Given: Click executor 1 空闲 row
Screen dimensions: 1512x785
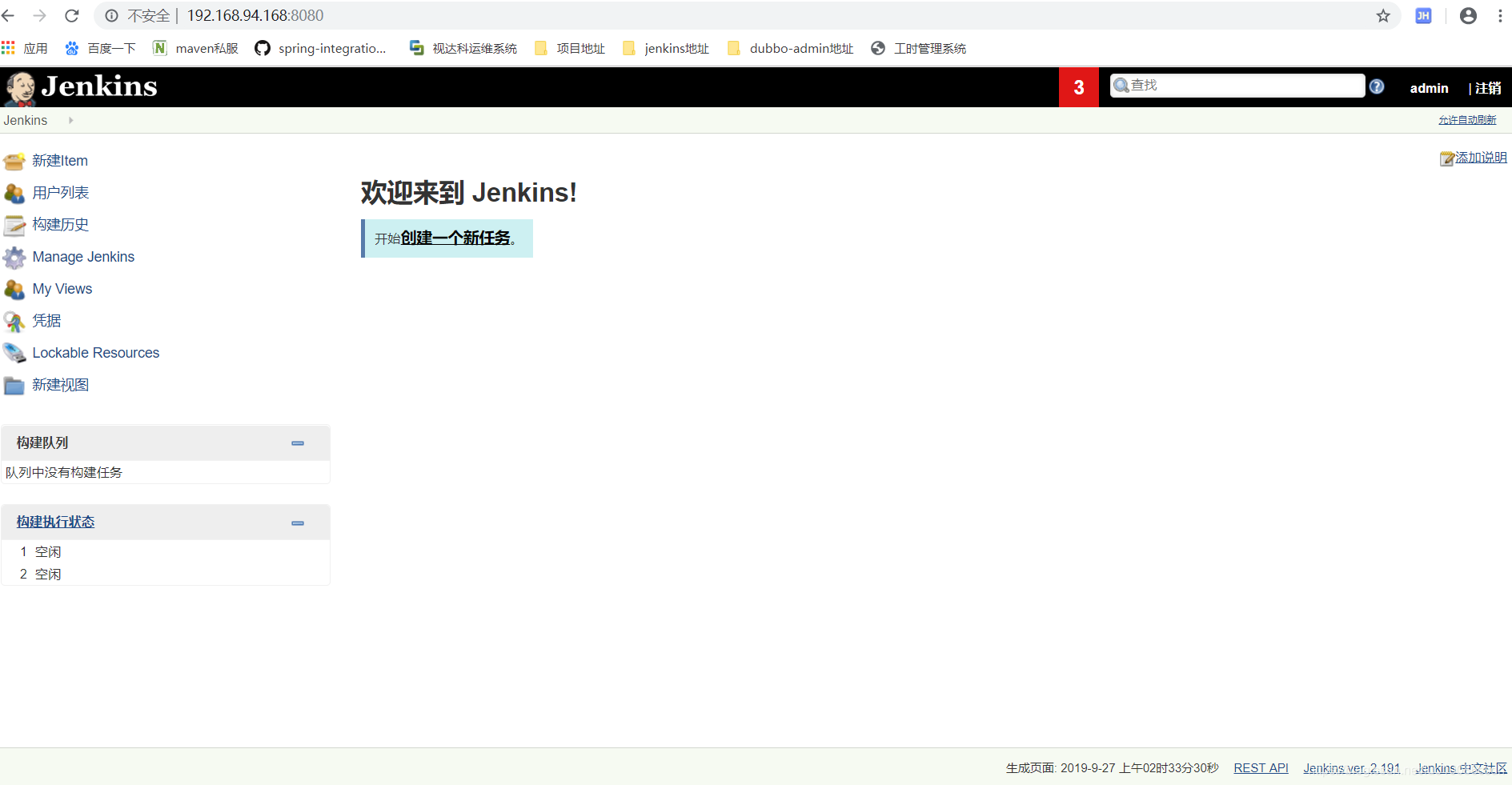Looking at the screenshot, I should [166, 551].
